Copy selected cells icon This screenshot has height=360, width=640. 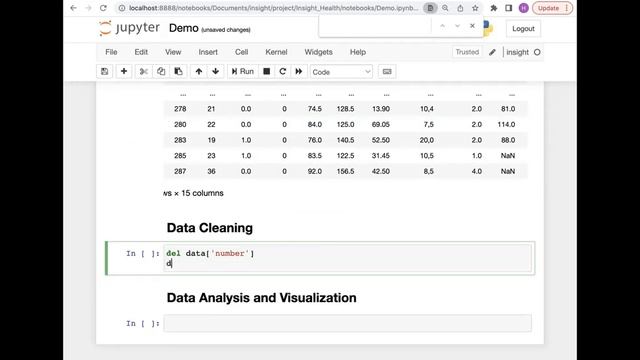[161, 71]
